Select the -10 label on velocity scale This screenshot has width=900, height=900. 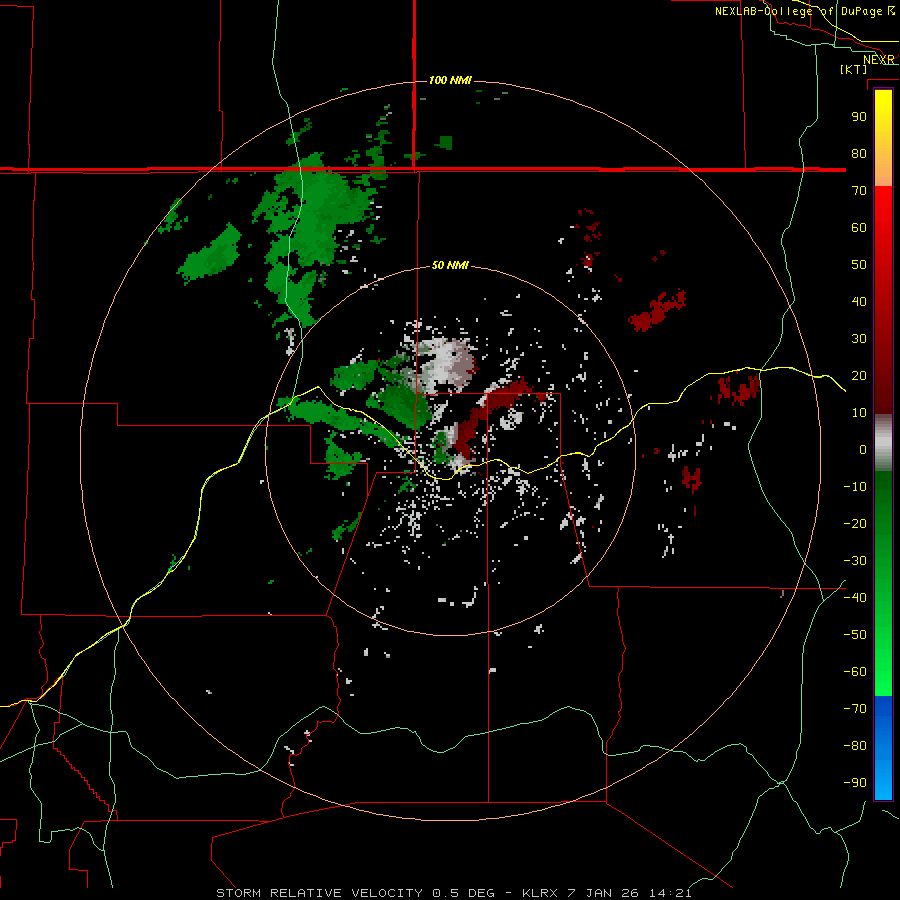855,487
